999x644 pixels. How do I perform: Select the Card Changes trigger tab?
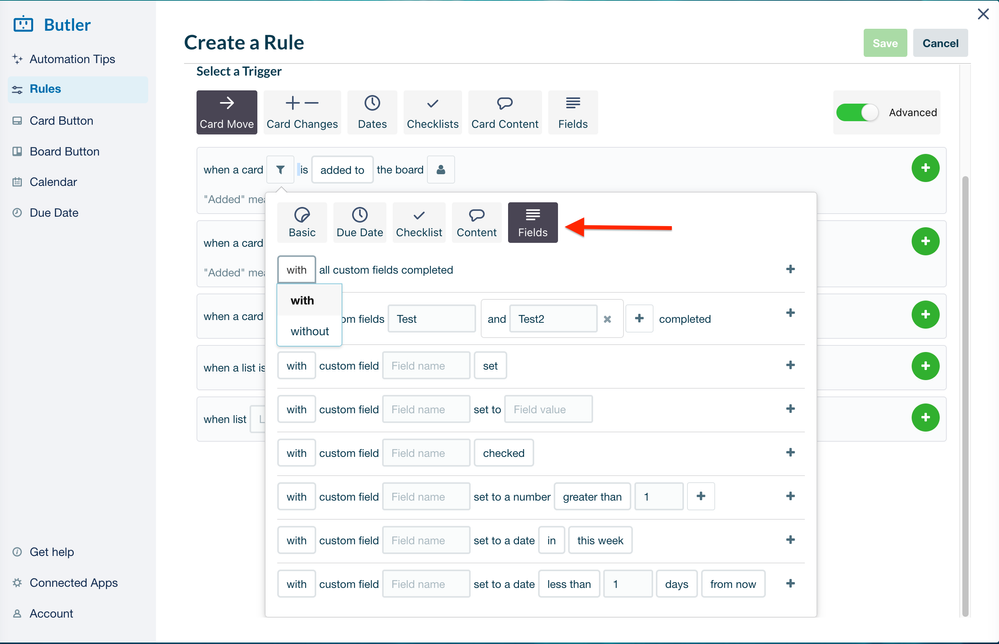point(302,112)
